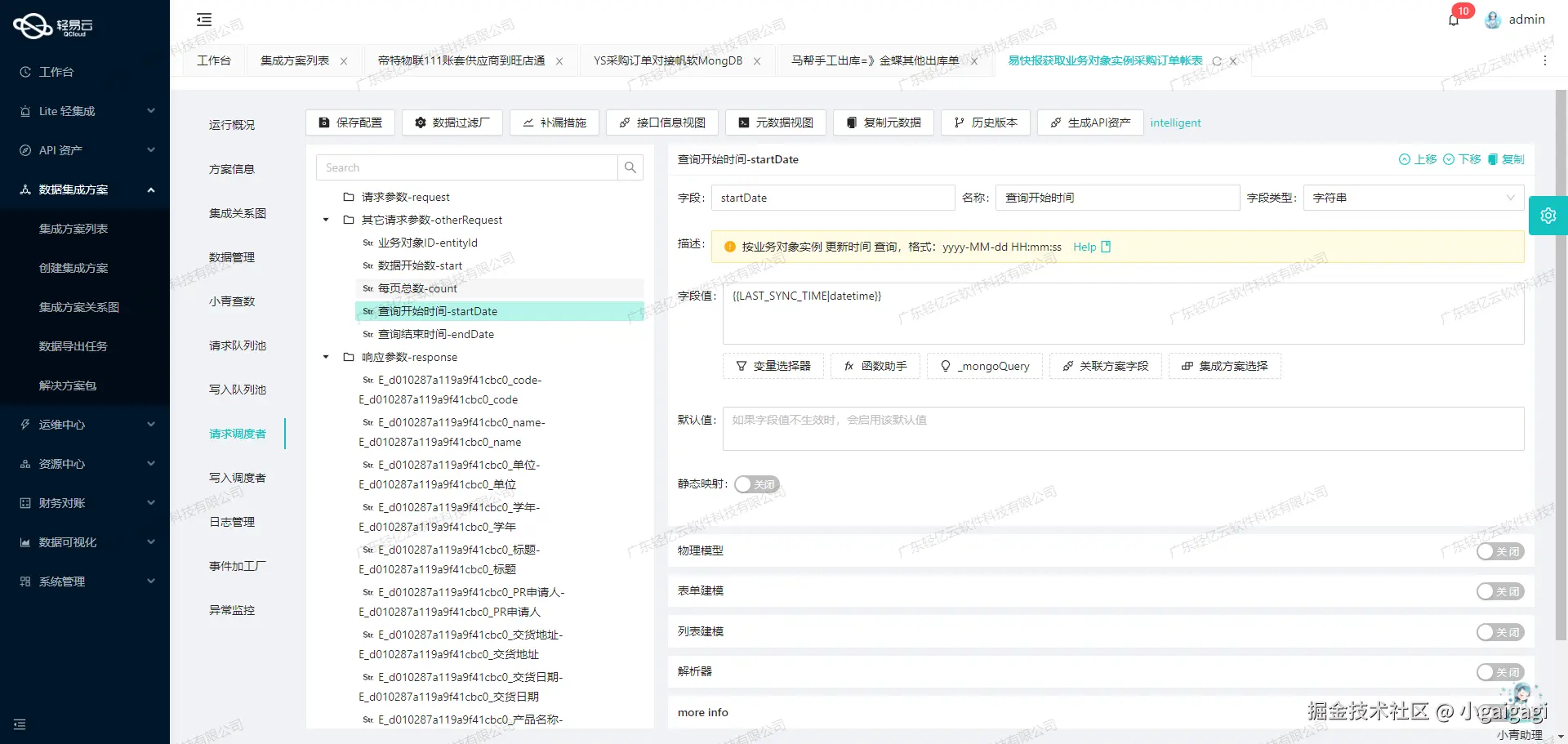The height and width of the screenshot is (744, 1568).
Task: Open the 字段类型 dropdown
Action: tap(1412, 198)
